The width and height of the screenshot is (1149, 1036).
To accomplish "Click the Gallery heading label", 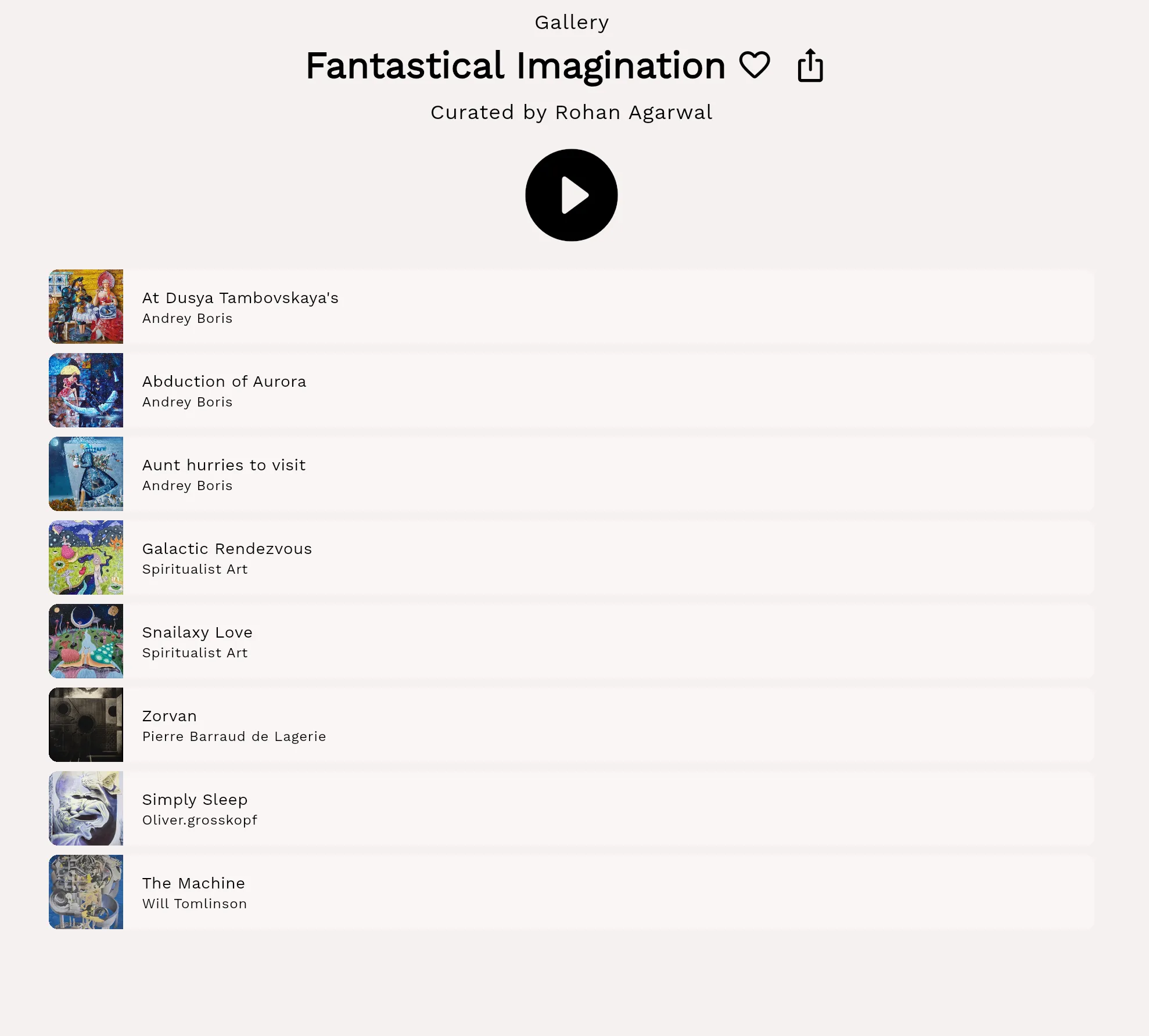I will pos(571,21).
